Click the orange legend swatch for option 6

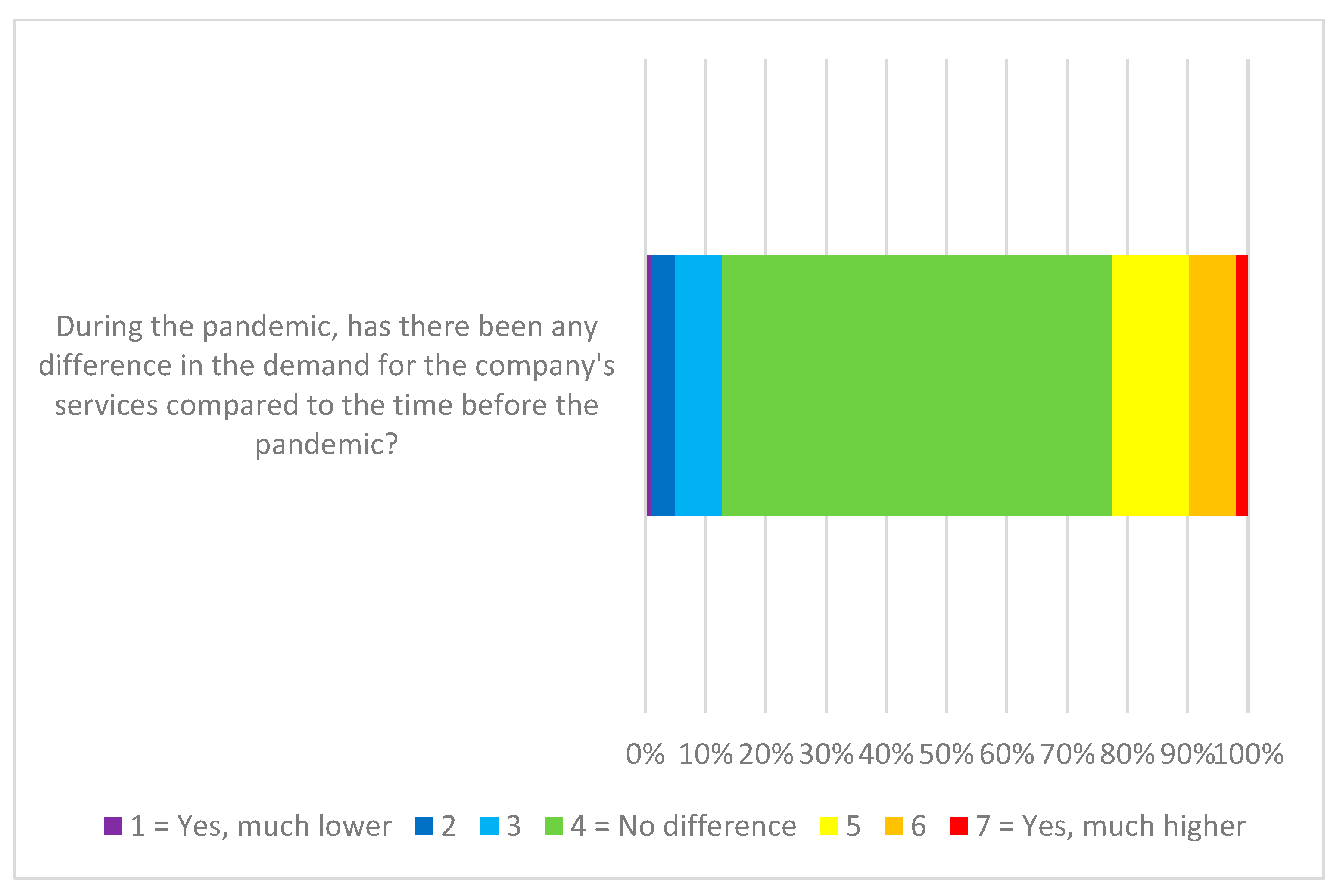tap(894, 826)
